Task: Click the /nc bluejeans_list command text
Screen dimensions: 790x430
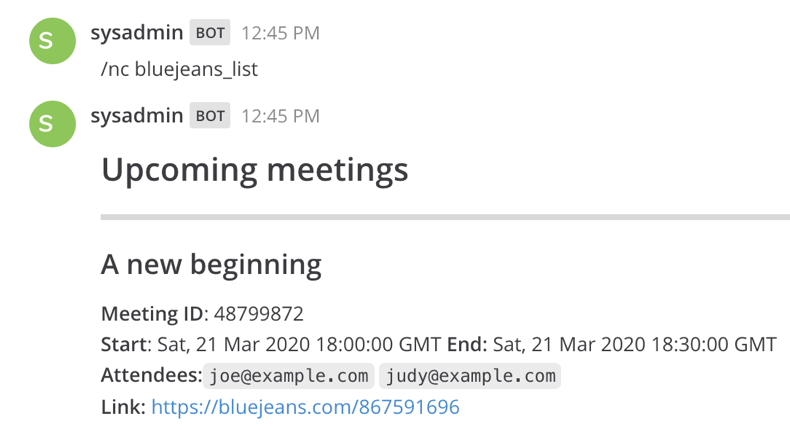Action: tap(179, 70)
